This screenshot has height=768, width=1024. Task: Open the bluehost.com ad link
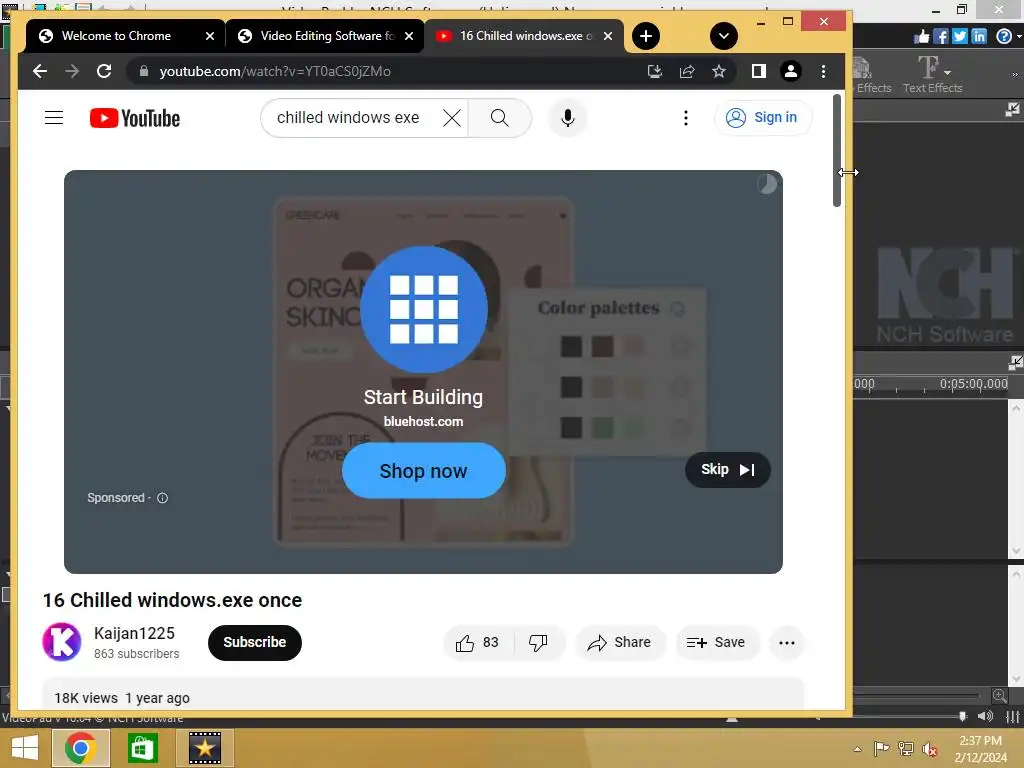(423, 422)
